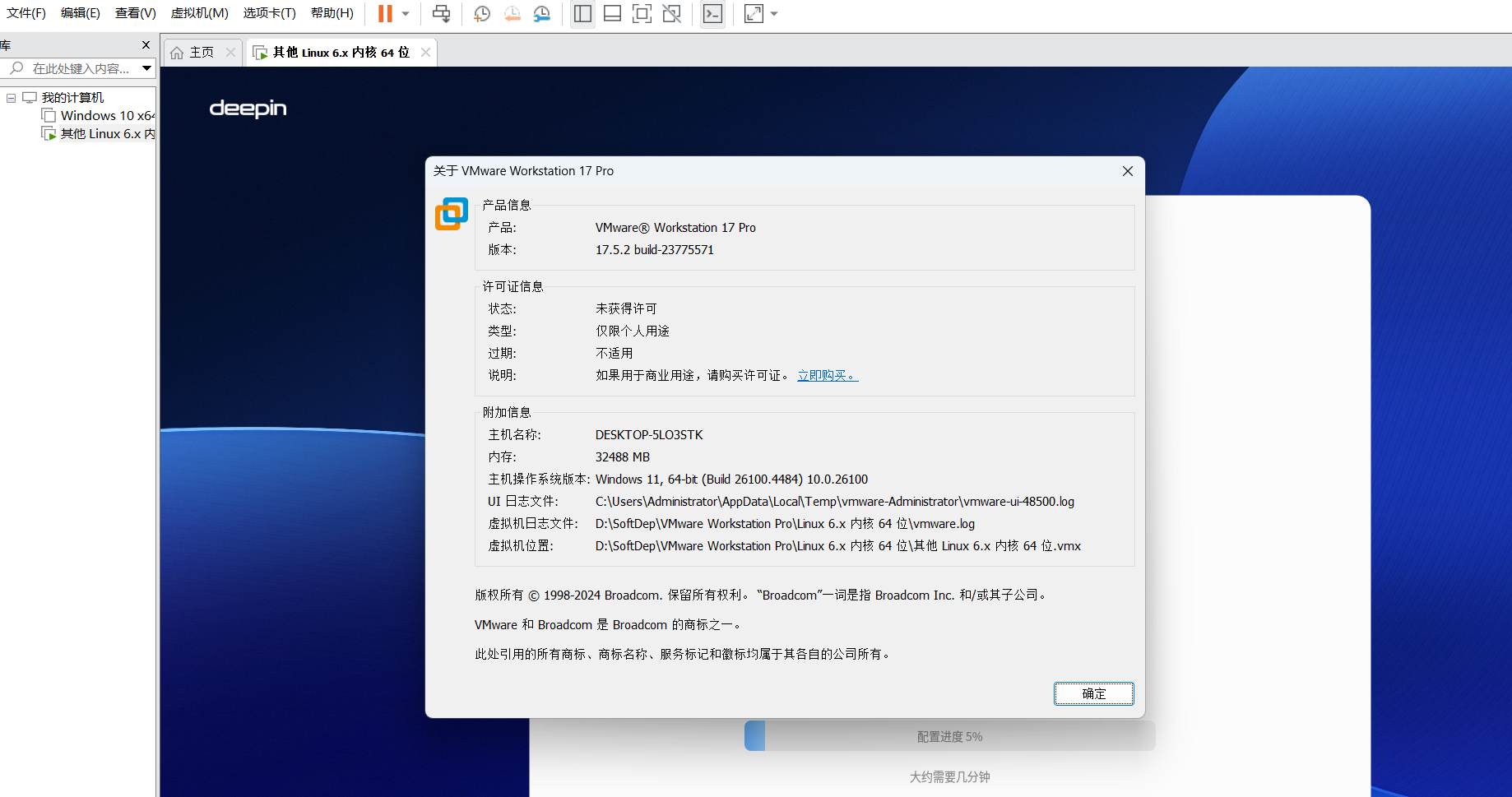
Task: Take a snapshot of the virtual machine
Action: point(482,13)
